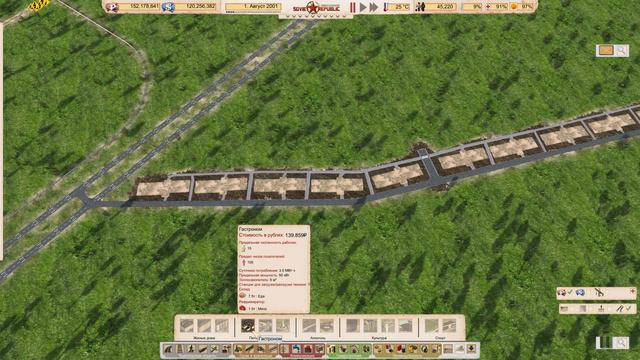Open second icon in gray toolbar group
This screenshot has width=640, height=360.
(x=180, y=349)
